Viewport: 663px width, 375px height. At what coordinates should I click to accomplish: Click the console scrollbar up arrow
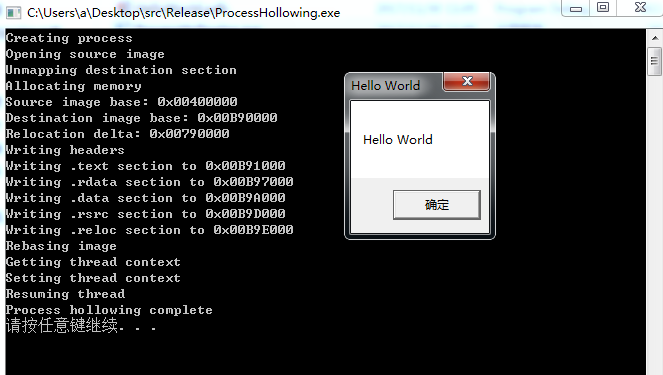(655, 38)
